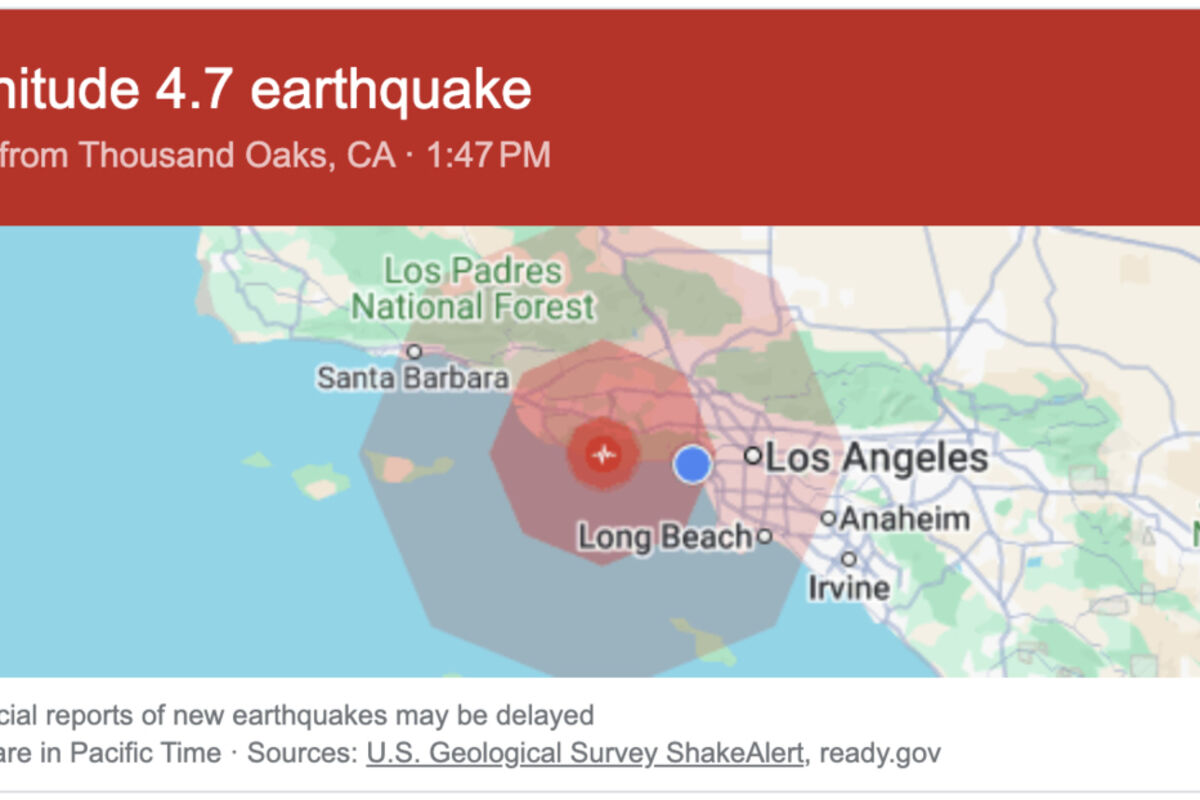Select the Los Angeles city marker

752,456
